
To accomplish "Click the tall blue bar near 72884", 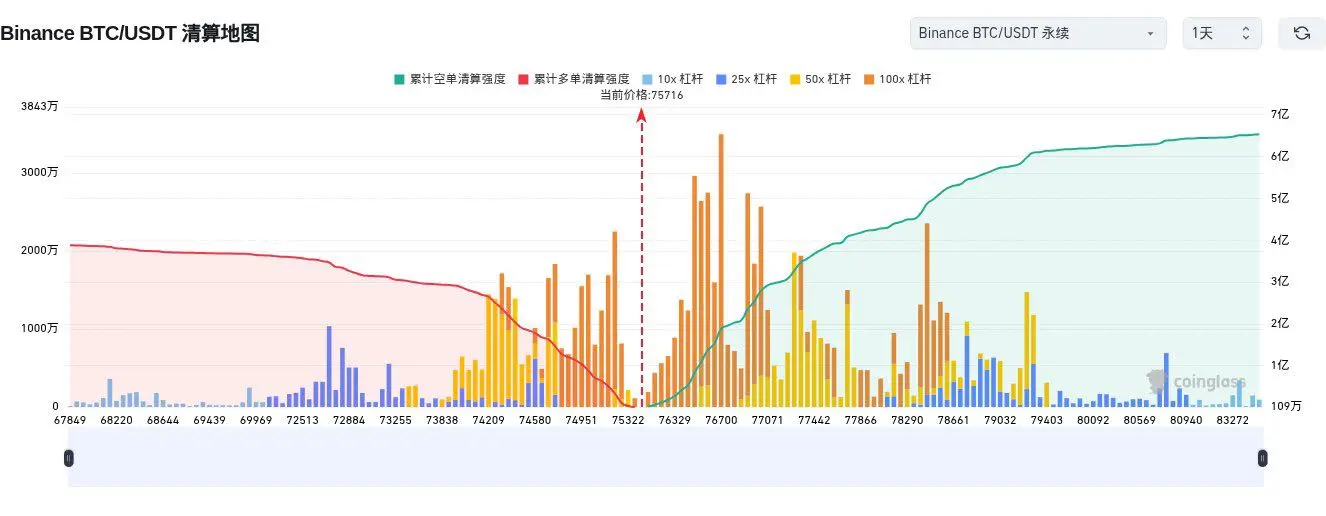I will [x=329, y=366].
